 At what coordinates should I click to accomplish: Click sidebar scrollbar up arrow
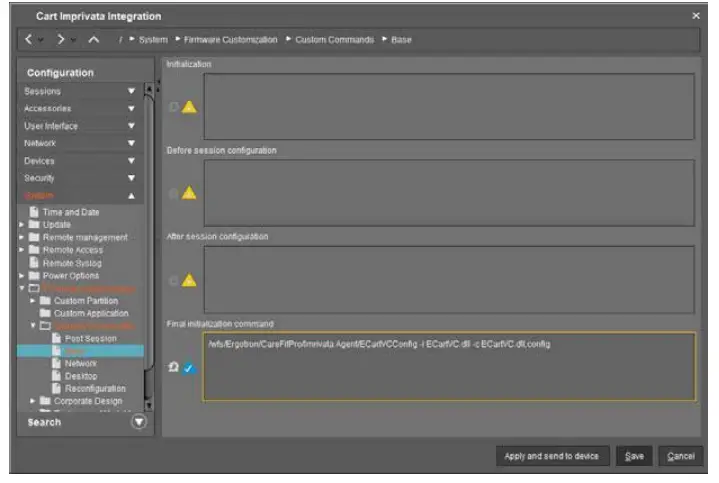149,89
